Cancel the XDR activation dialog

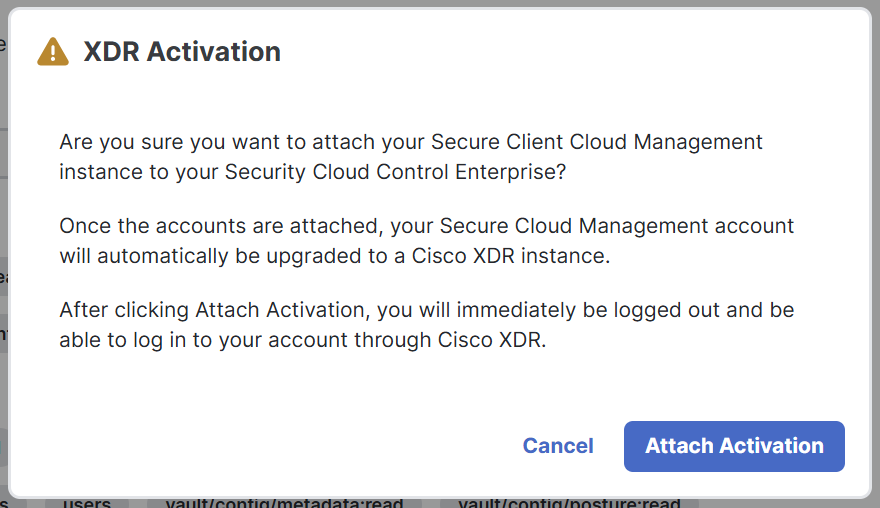point(558,446)
